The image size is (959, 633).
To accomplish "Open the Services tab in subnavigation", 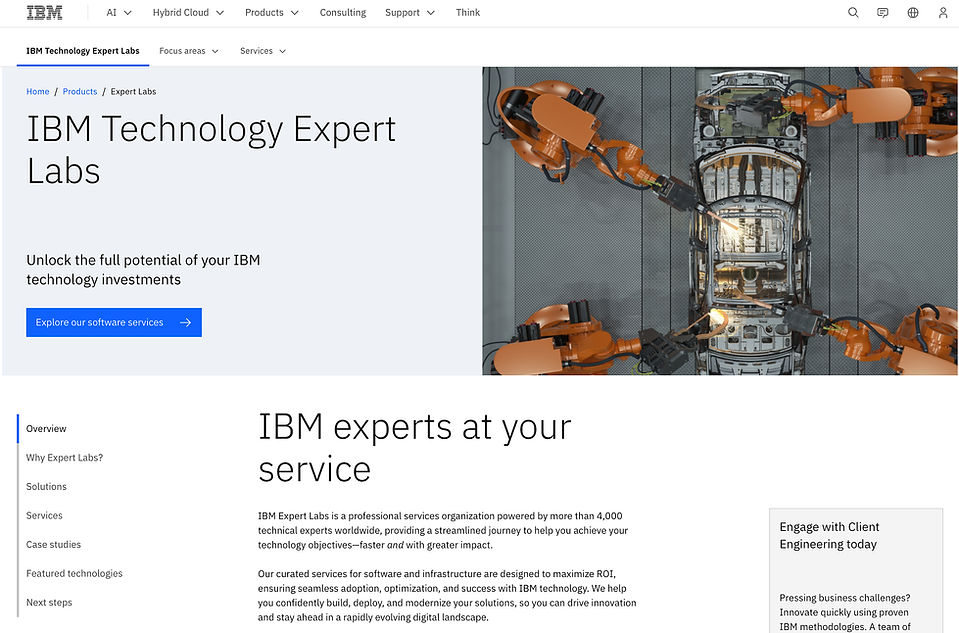I will 256,51.
